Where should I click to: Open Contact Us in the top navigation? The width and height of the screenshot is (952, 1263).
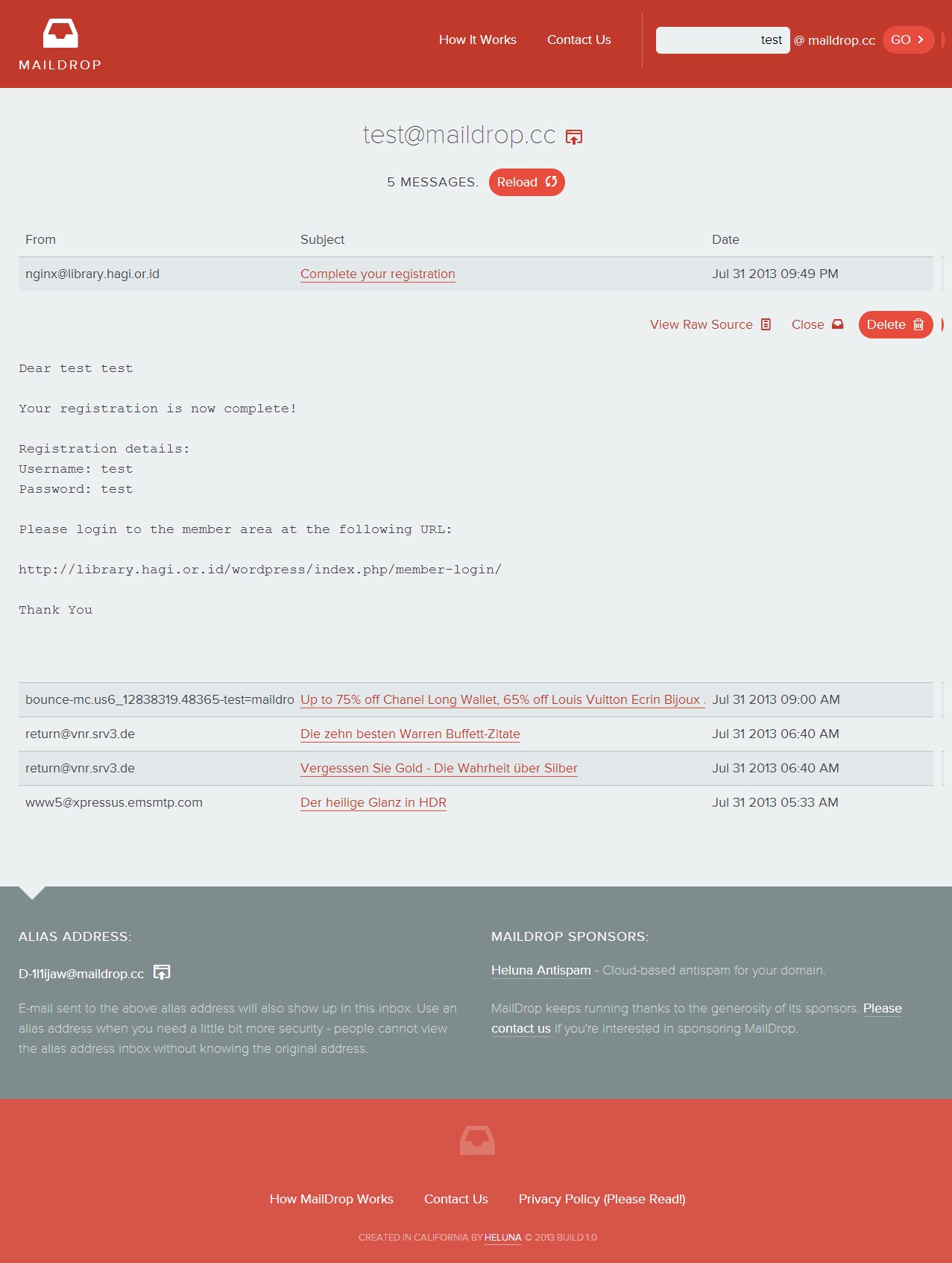pyautogui.click(x=579, y=40)
